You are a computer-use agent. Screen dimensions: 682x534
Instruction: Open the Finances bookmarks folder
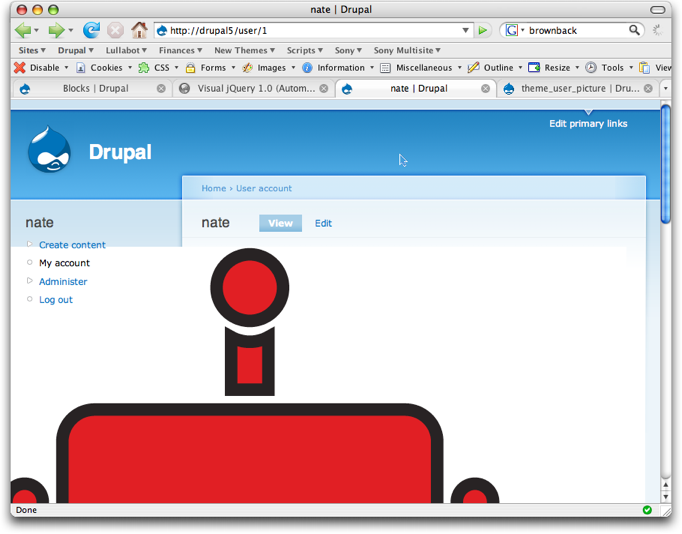tap(181, 50)
